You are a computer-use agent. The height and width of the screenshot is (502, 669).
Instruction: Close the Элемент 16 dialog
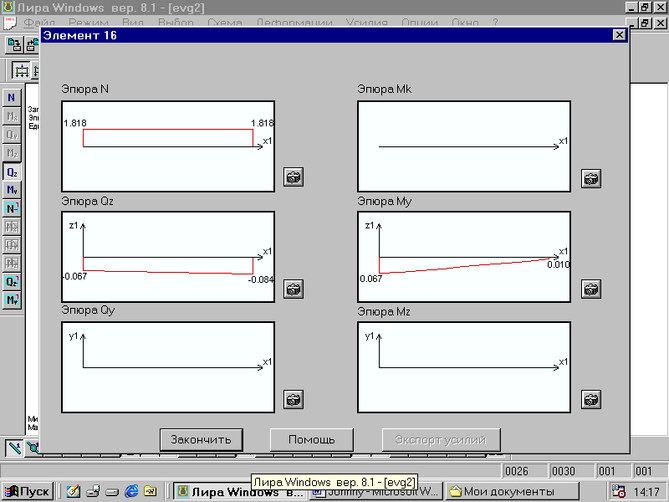point(619,35)
